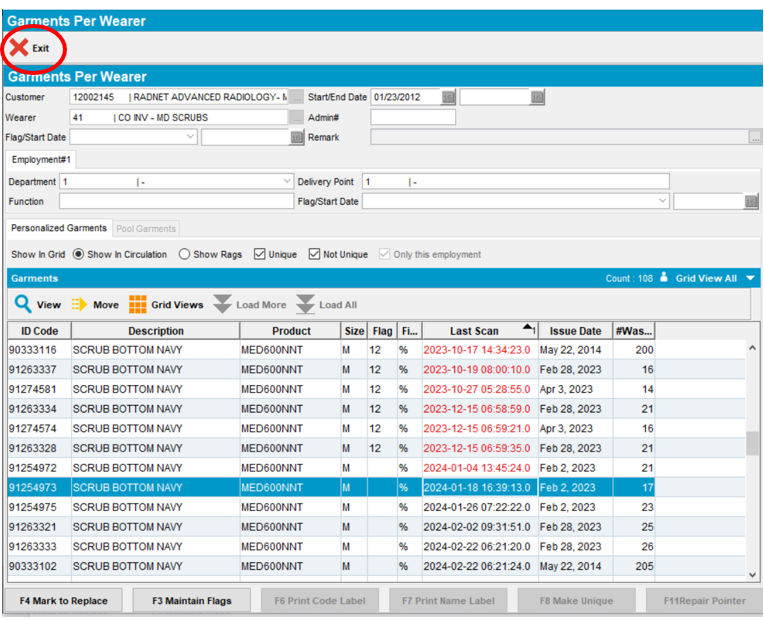Open the Grid View All dropdown arrow
This screenshot has width=764, height=620.
click(x=750, y=278)
